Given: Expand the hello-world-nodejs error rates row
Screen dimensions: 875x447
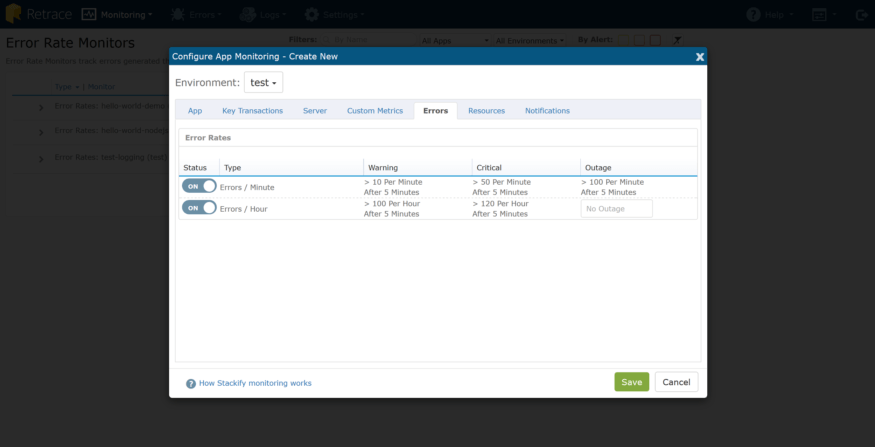Looking at the screenshot, I should click(41, 132).
